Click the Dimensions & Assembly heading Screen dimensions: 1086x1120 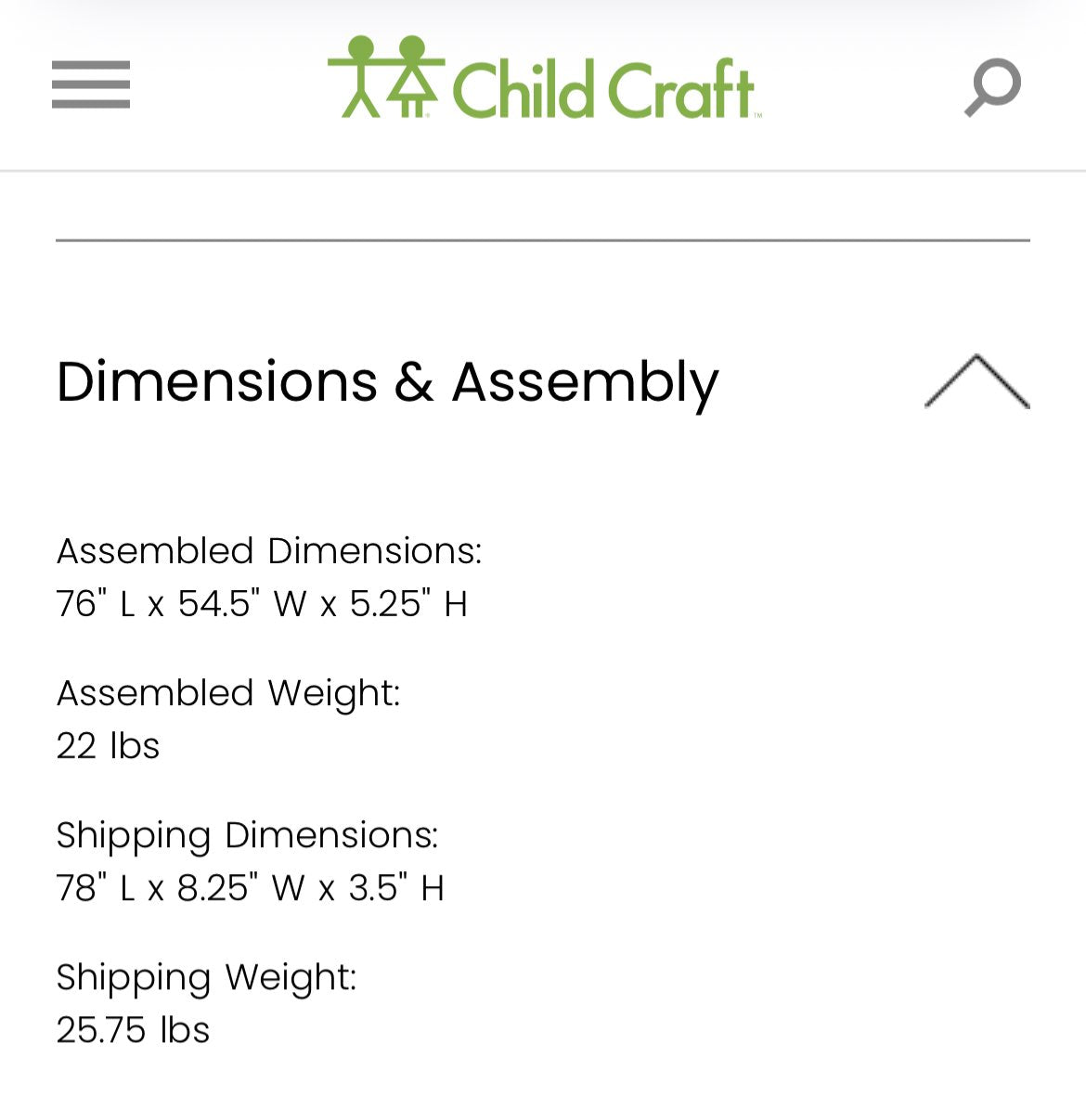387,381
